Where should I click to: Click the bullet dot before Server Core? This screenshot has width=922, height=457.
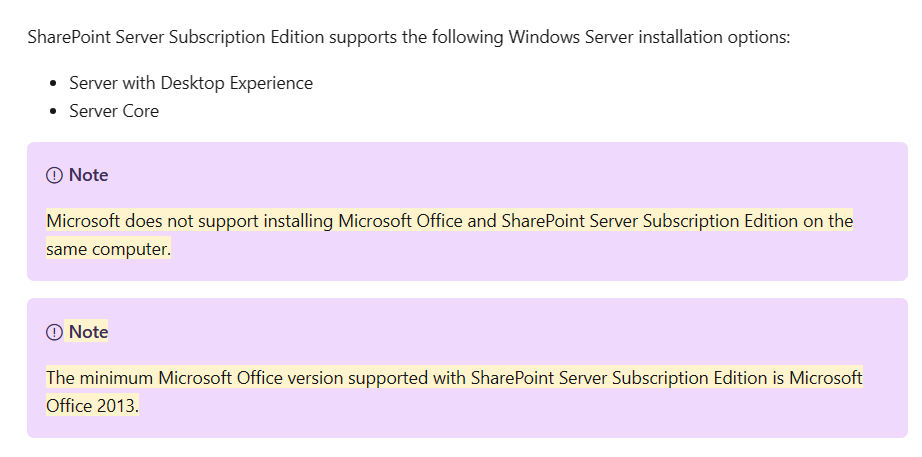point(53,112)
